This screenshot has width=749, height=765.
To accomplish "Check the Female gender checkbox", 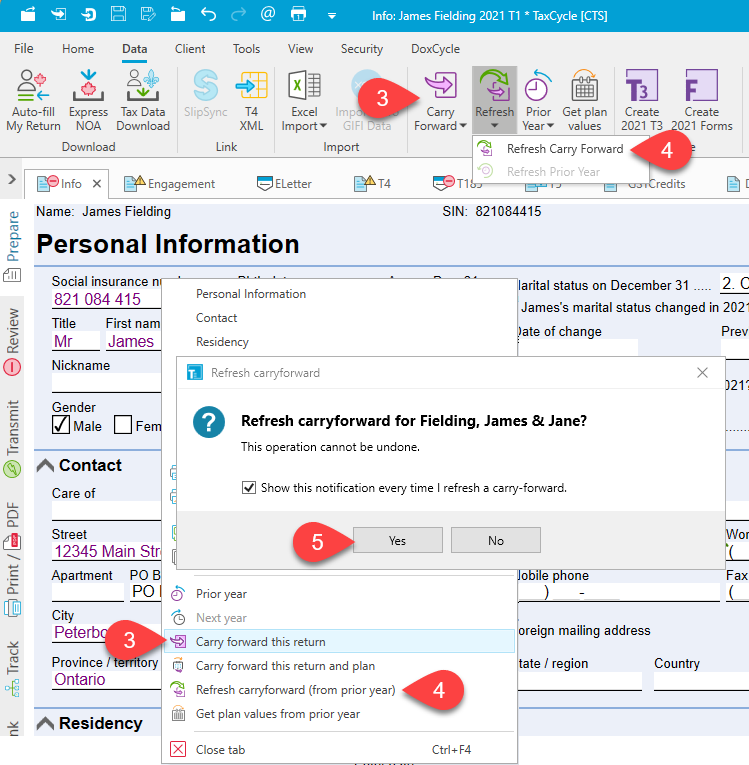I will tap(123, 425).
